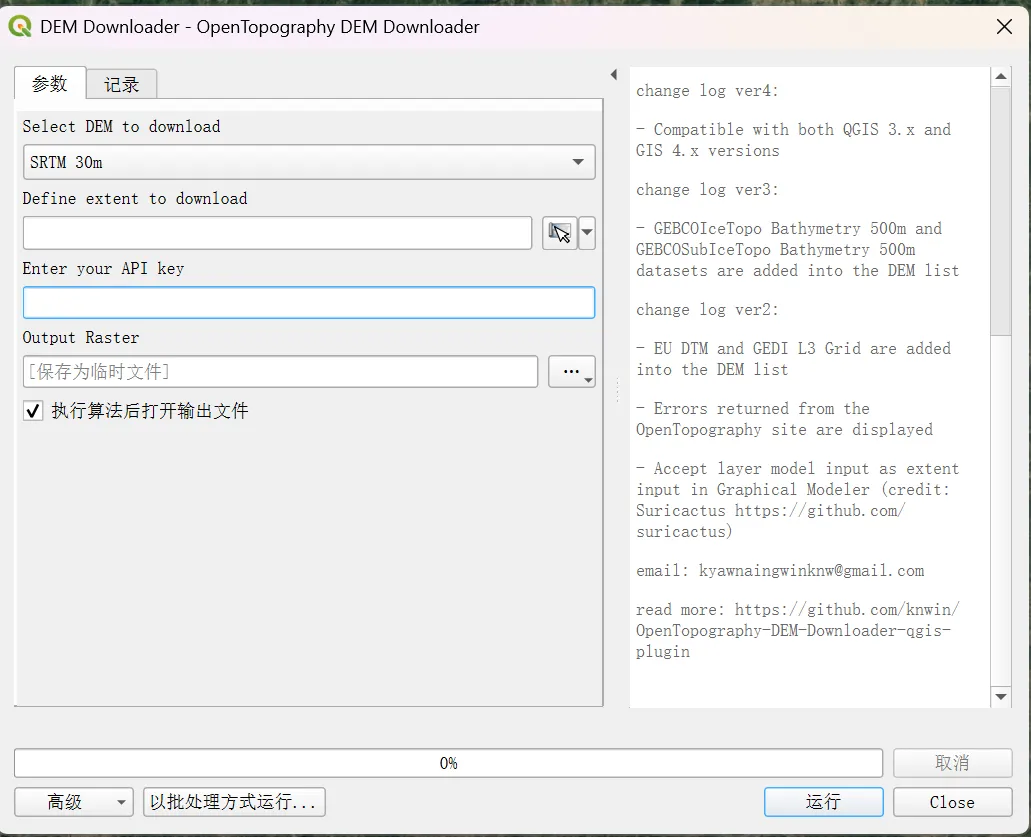Click the 'Output Raster' label
Viewport: 1031px width, 837px height.
click(x=81, y=338)
